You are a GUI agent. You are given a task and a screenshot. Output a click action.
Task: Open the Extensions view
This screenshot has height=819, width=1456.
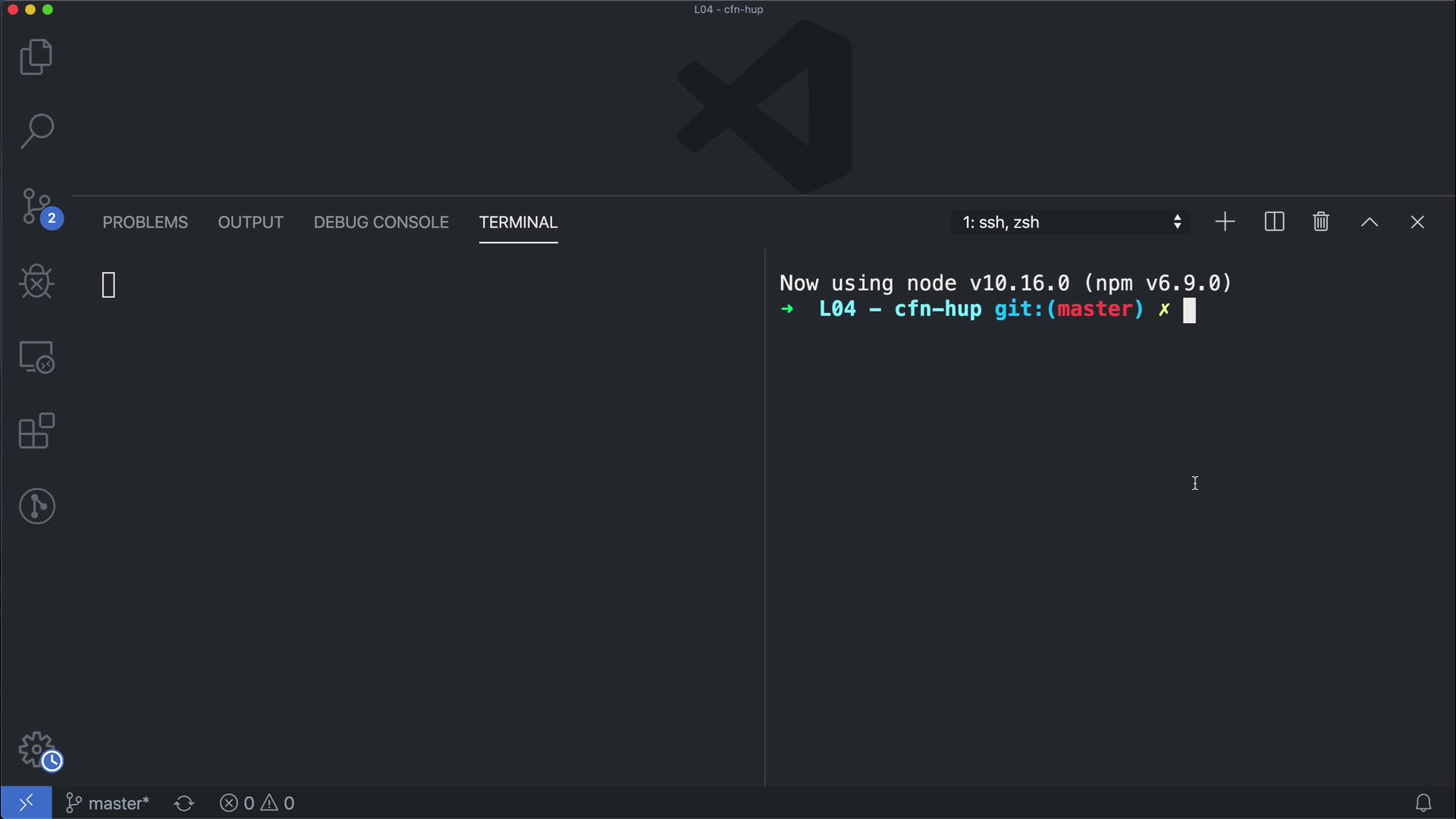pyautogui.click(x=36, y=431)
